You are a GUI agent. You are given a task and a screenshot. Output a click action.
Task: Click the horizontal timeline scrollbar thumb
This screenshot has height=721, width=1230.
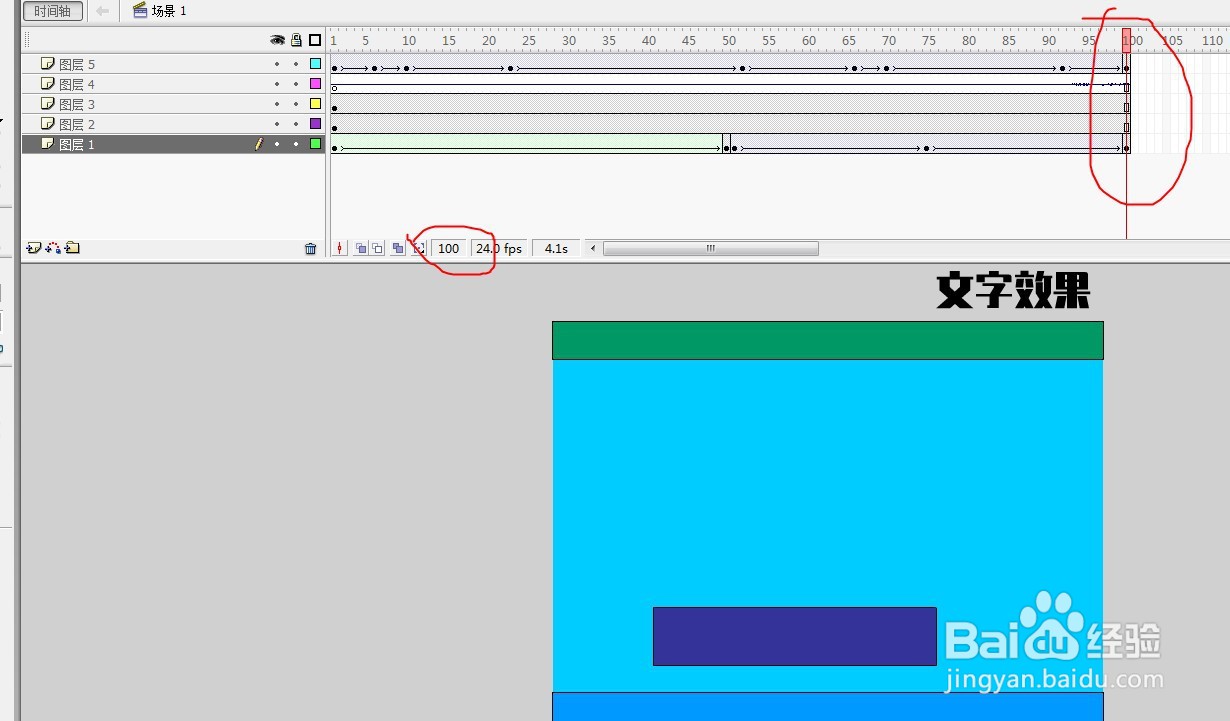(x=711, y=249)
